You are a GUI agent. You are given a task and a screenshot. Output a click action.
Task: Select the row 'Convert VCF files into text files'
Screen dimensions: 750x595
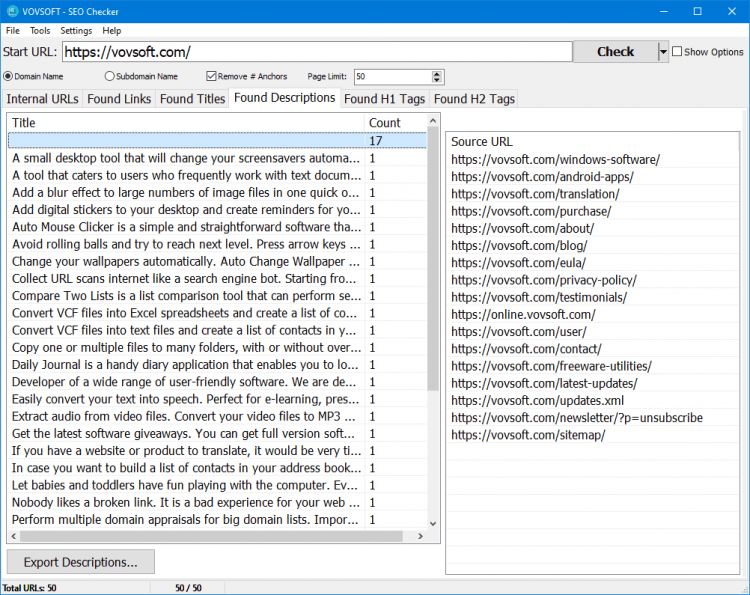(x=217, y=331)
